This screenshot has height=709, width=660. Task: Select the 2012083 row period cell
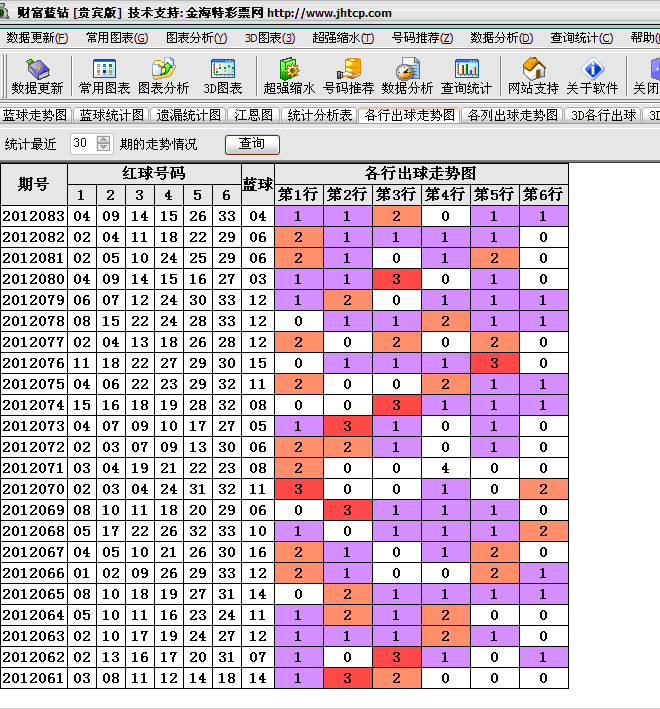click(33, 216)
